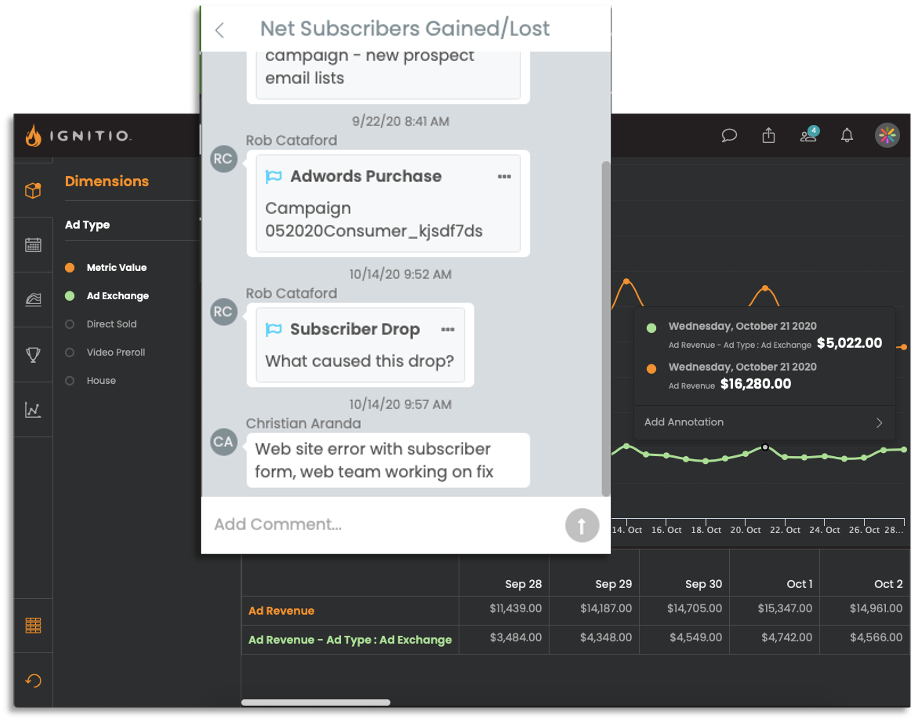Click the Sep 30 column header

click(703, 584)
